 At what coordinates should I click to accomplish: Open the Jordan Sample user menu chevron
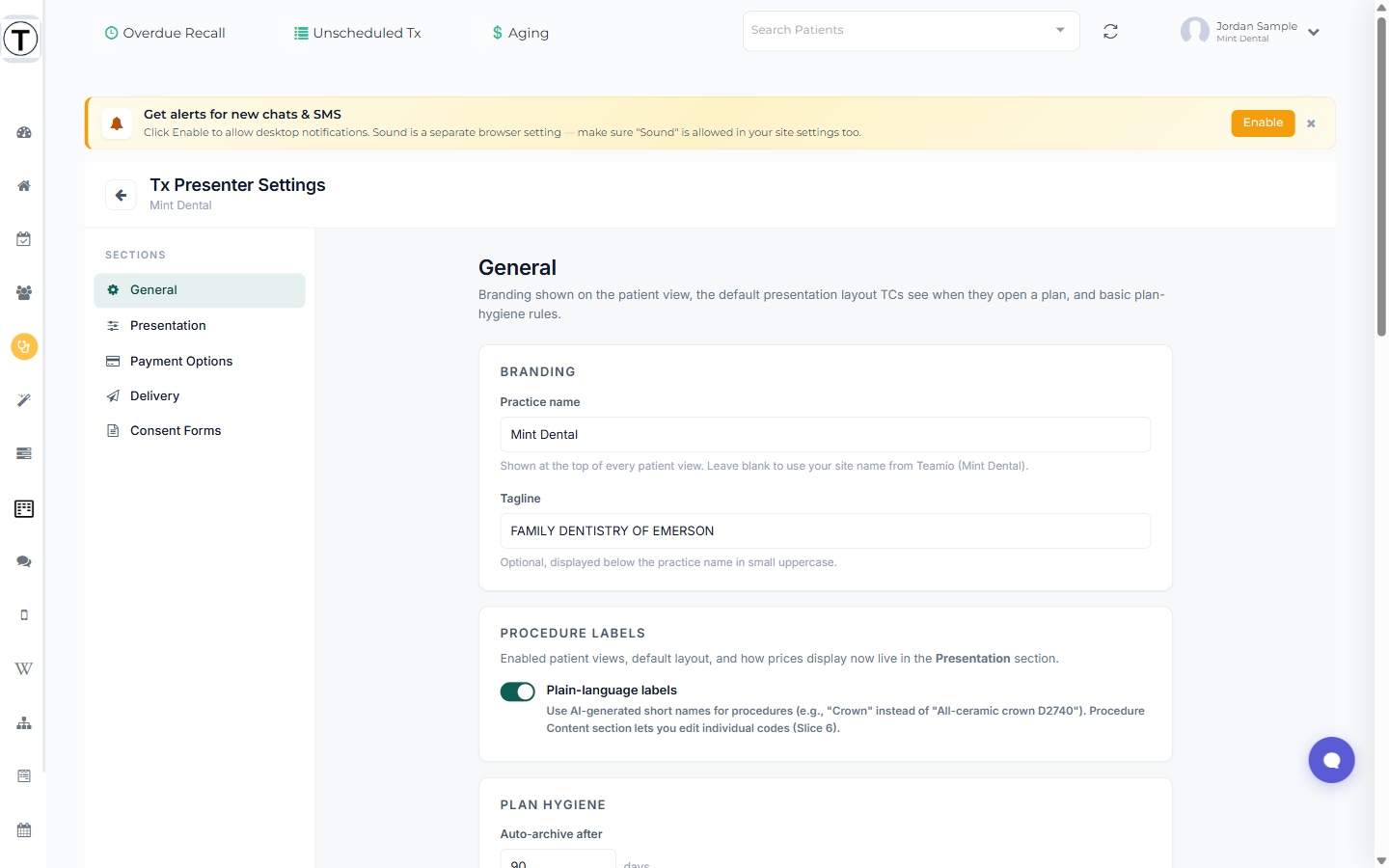[1313, 32]
